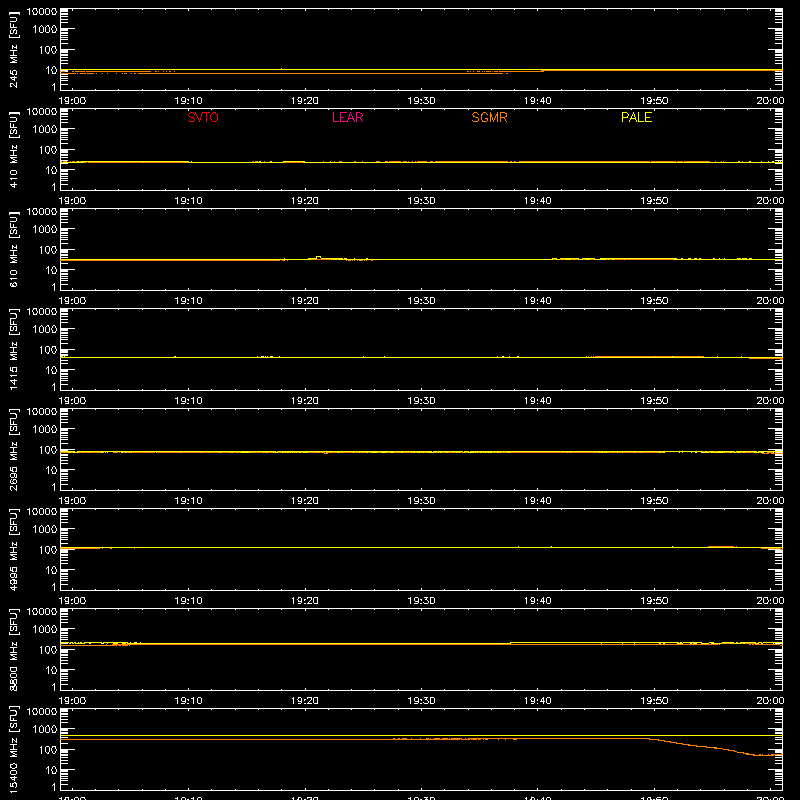
Task: Click the 19:20 tick under the 610 MHz panel
Action: coord(305,301)
